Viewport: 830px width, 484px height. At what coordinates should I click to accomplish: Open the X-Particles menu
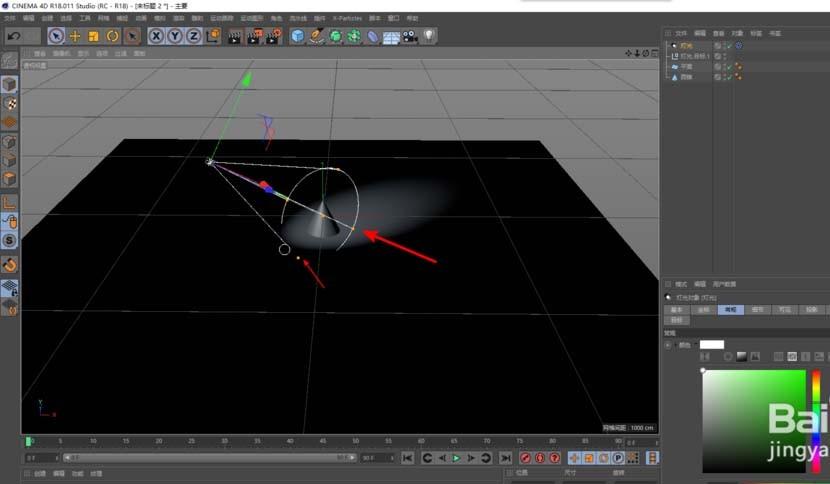coord(346,18)
